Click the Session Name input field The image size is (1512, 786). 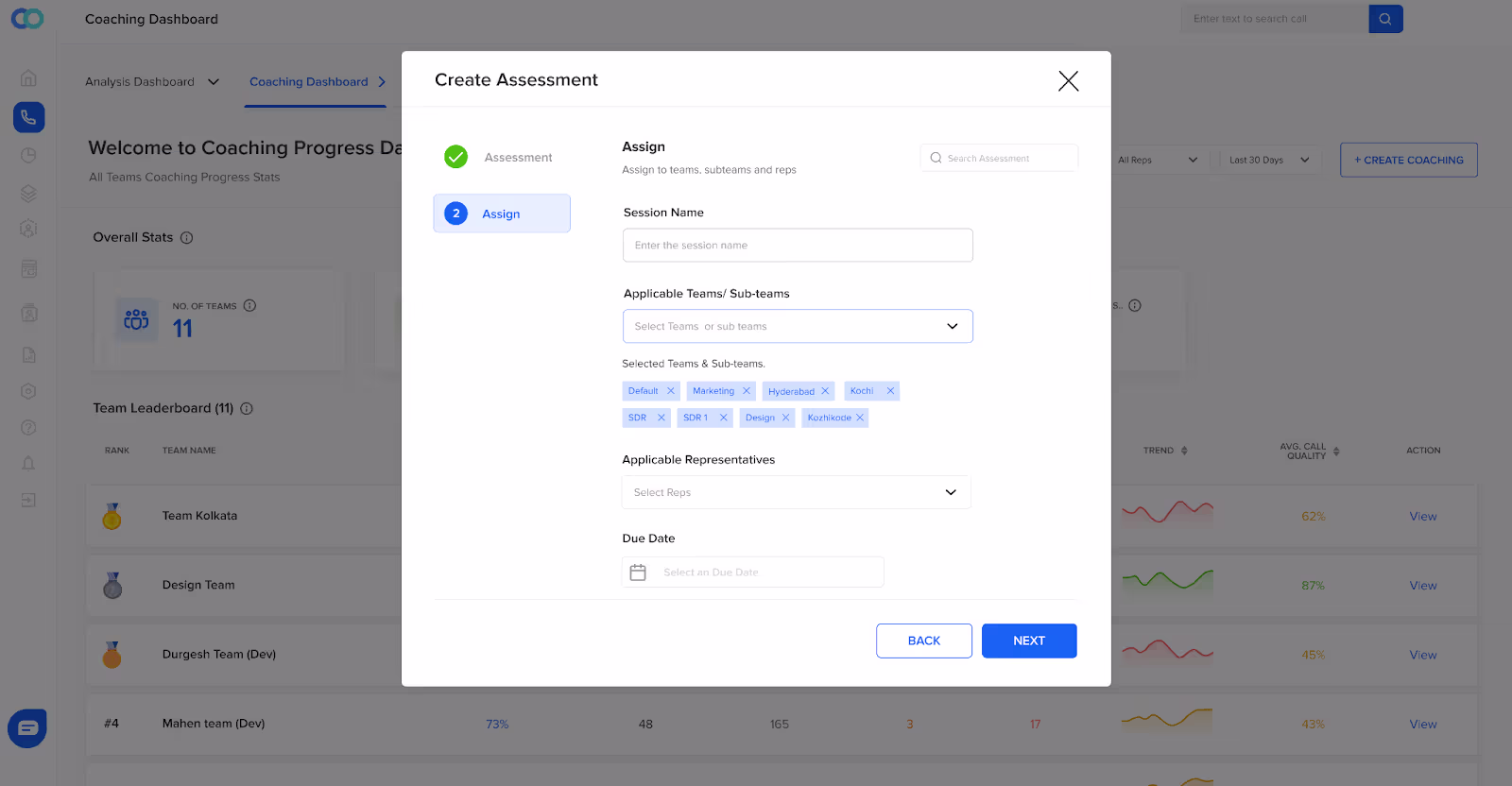798,245
